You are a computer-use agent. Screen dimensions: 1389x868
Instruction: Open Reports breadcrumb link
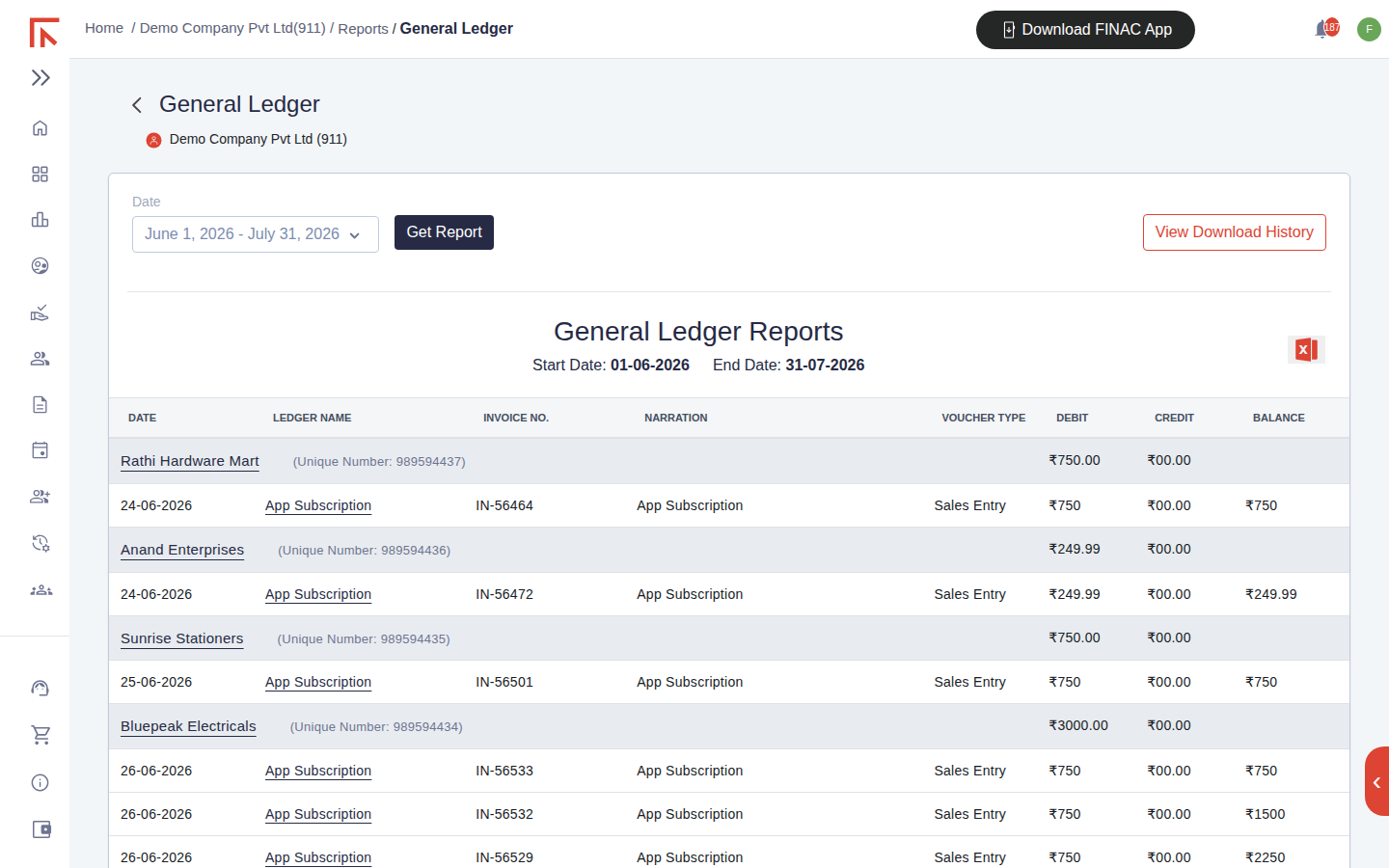click(363, 29)
